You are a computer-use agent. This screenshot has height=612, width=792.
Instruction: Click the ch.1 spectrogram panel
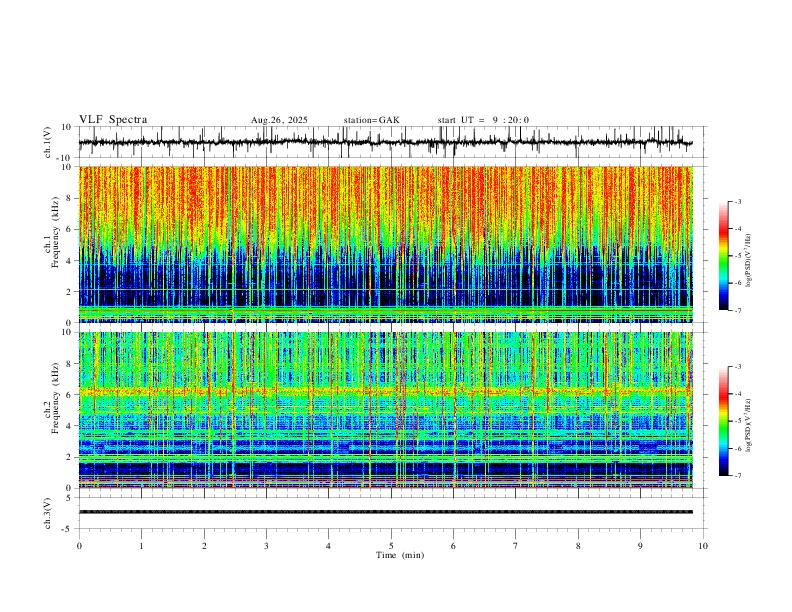tap(385, 244)
